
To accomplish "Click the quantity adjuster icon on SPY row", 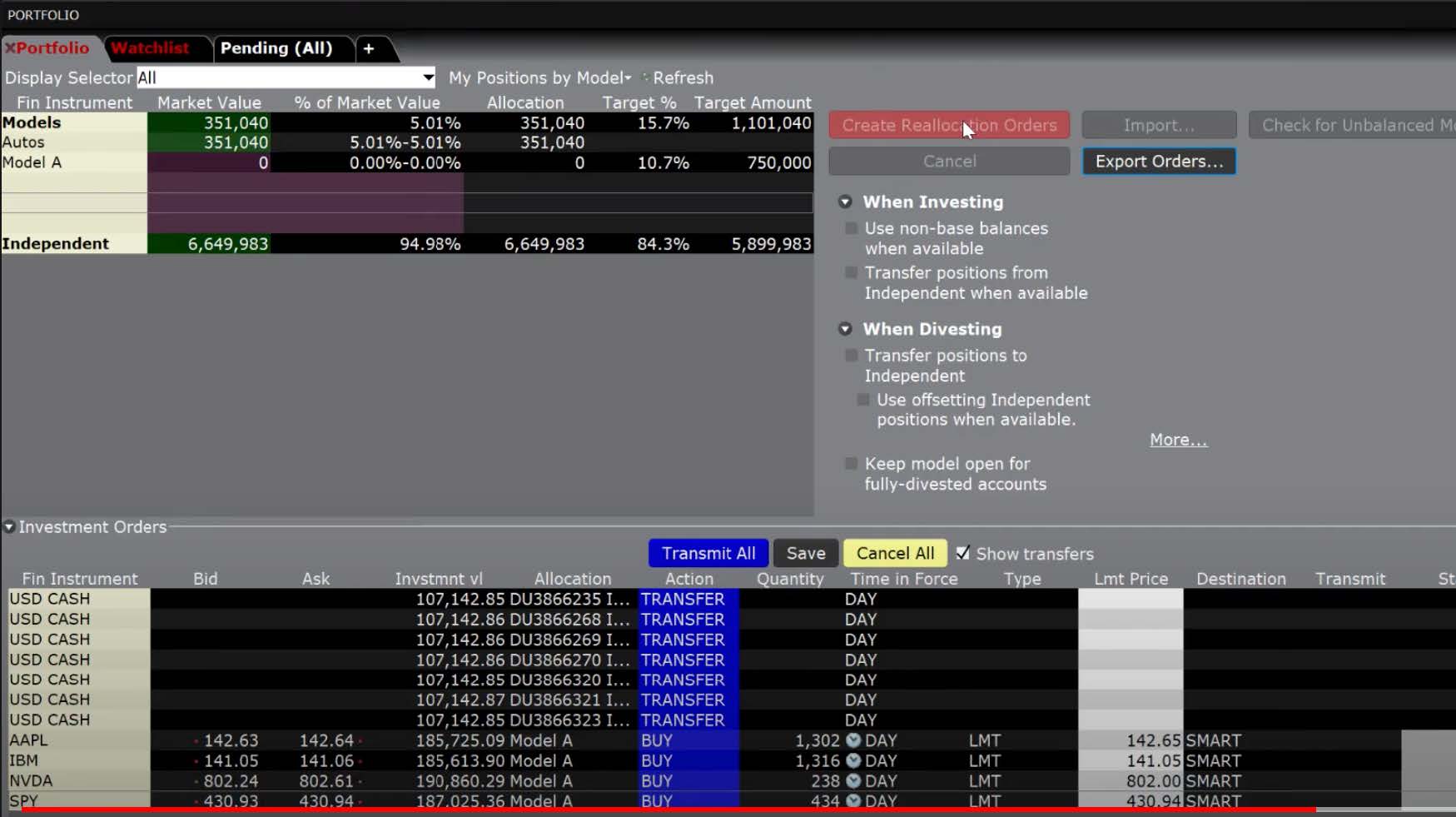I will pos(852,800).
